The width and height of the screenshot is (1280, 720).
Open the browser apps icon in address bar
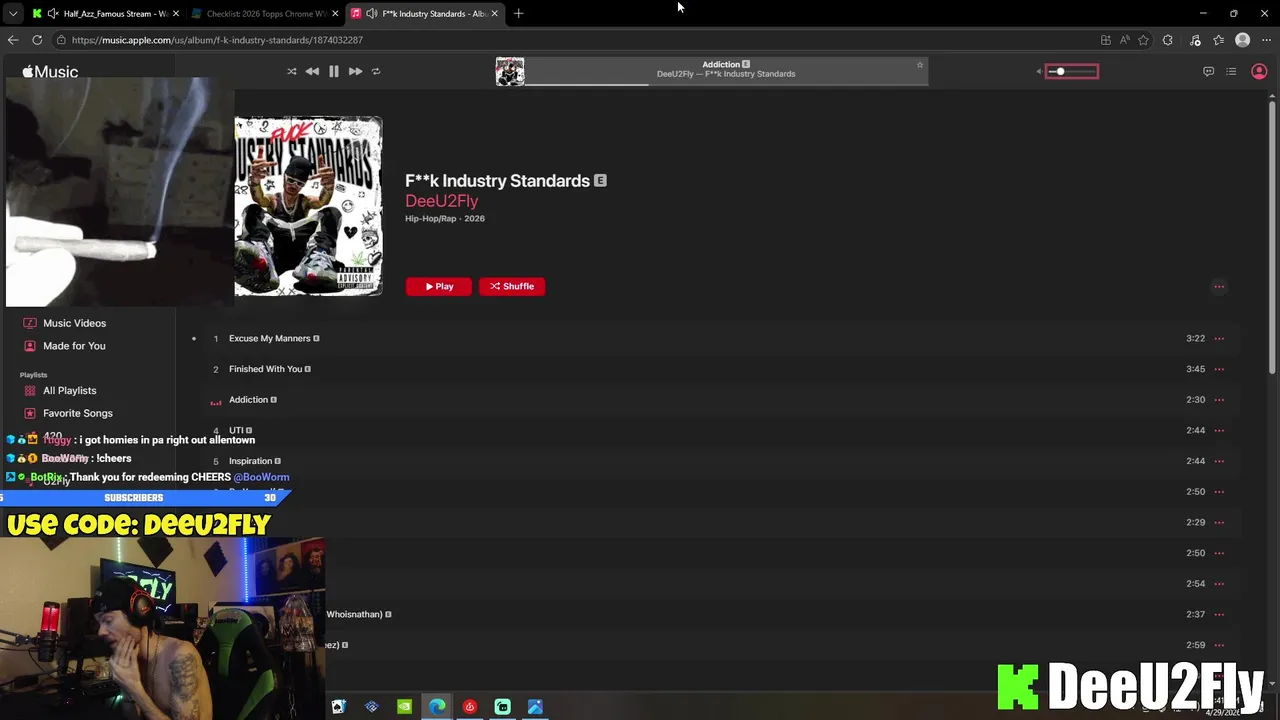[x=1105, y=40]
